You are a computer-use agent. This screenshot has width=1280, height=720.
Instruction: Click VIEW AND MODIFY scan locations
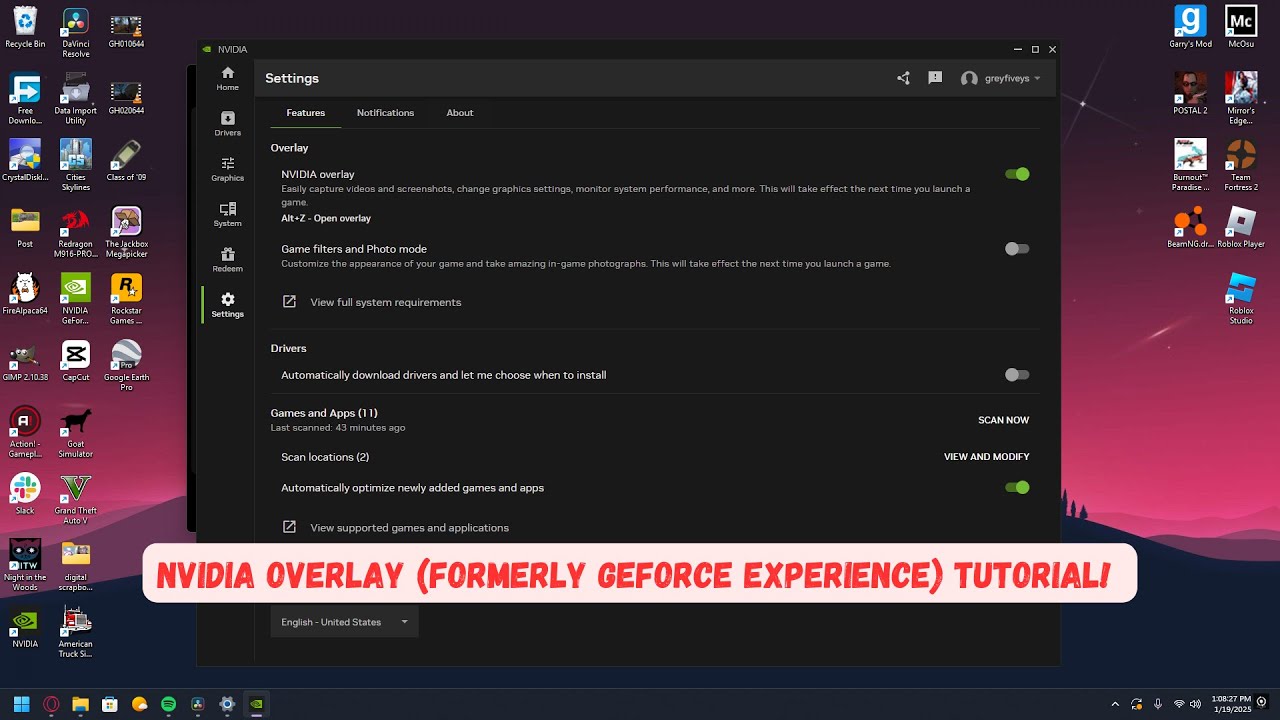point(986,457)
